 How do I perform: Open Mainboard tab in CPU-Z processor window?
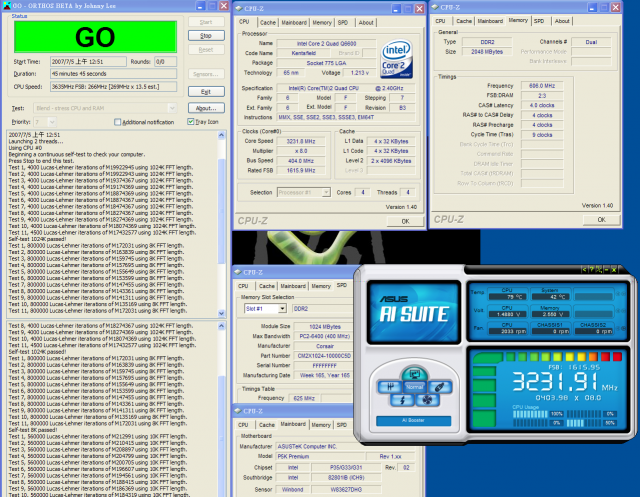click(294, 22)
